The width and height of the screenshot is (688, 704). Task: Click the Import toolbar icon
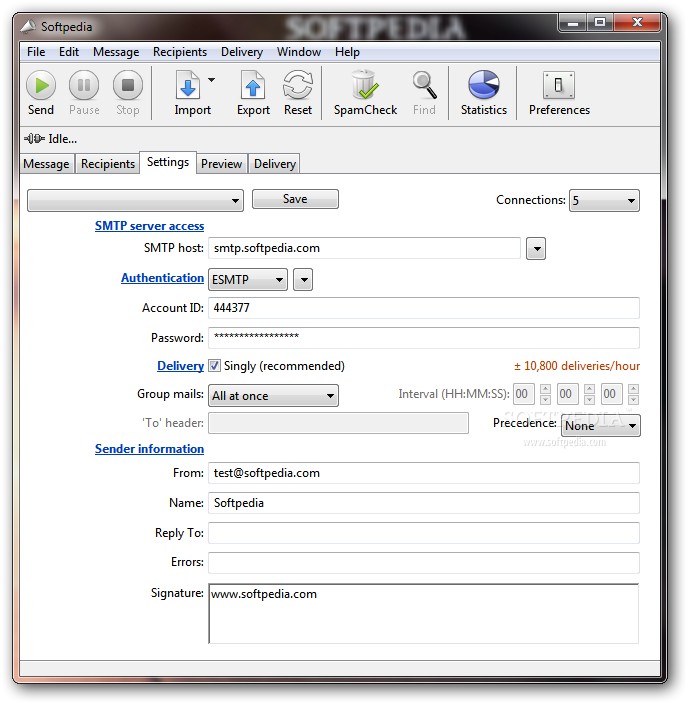187,85
